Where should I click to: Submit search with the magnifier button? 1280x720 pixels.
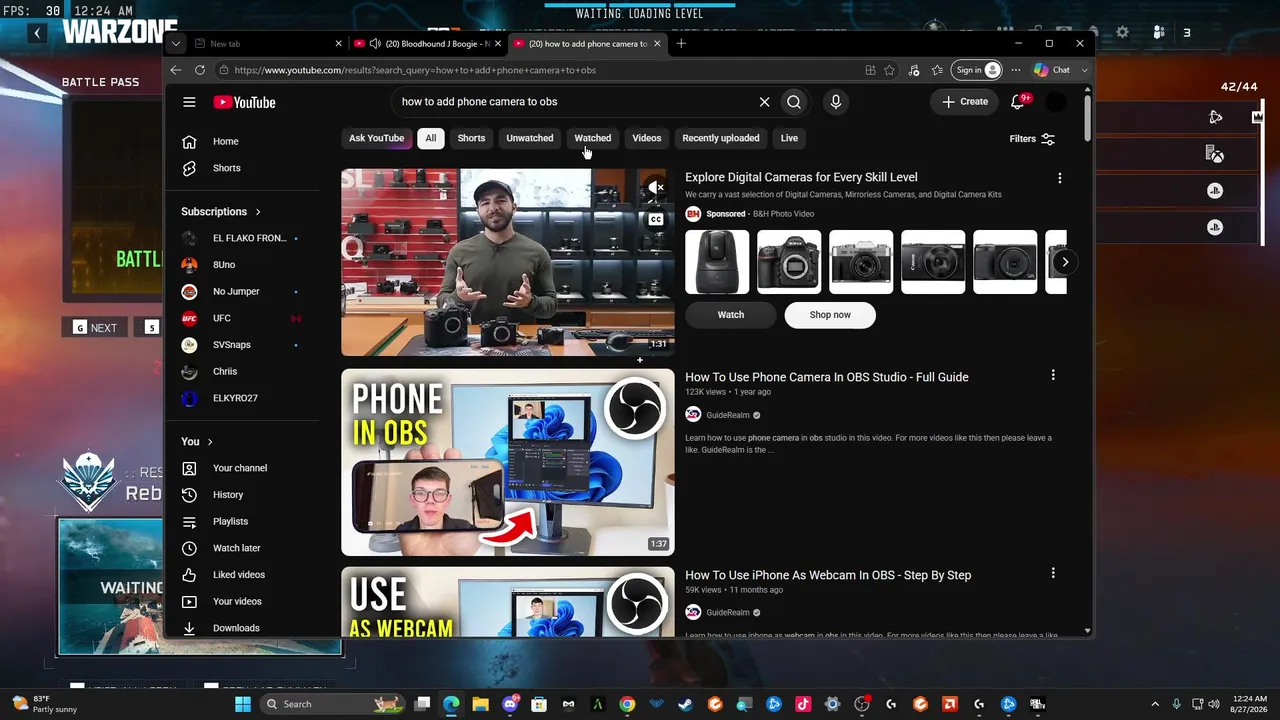(794, 102)
